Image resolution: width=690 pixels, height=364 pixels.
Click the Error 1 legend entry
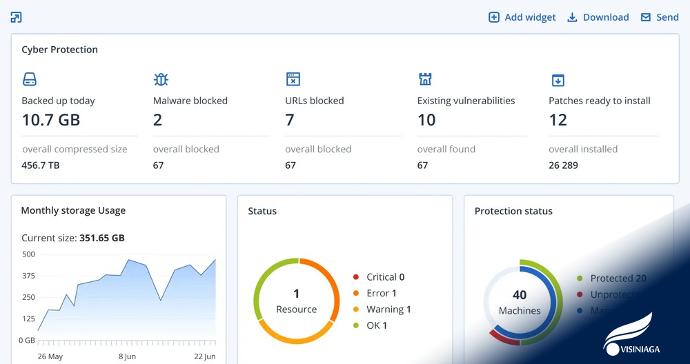(374, 294)
